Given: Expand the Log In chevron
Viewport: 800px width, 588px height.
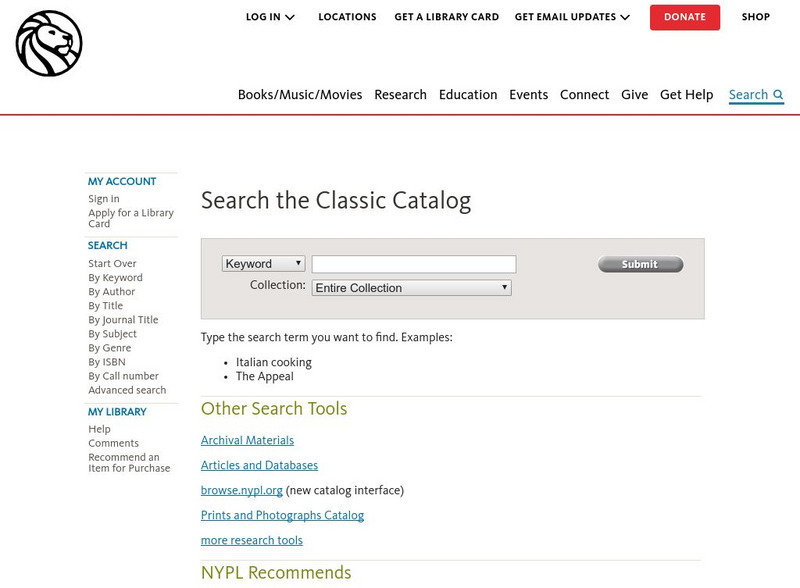Looking at the screenshot, I should tap(290, 17).
